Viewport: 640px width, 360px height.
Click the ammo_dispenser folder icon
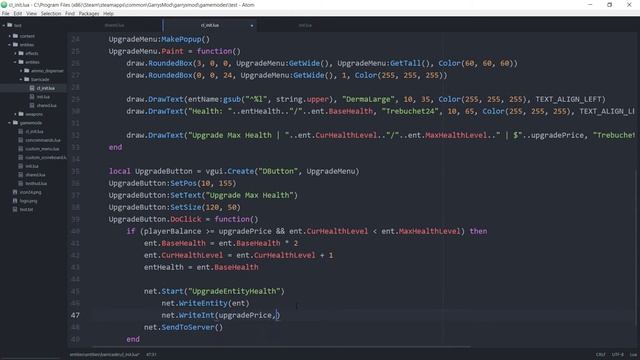27,71
